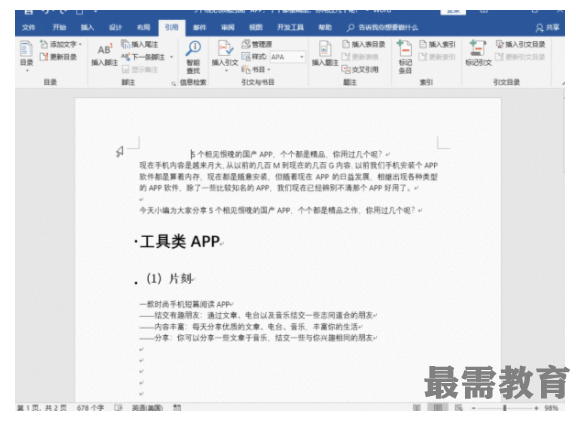Image resolution: width=576 pixels, height=422 pixels.
Task: Switch to read mode view icon
Action: [417, 408]
